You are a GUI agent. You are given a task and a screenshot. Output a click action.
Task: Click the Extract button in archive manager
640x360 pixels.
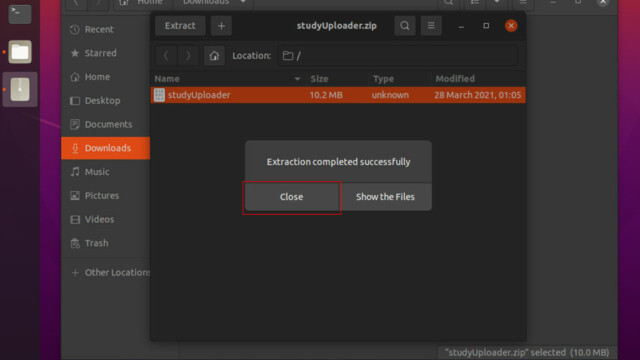[x=180, y=26]
